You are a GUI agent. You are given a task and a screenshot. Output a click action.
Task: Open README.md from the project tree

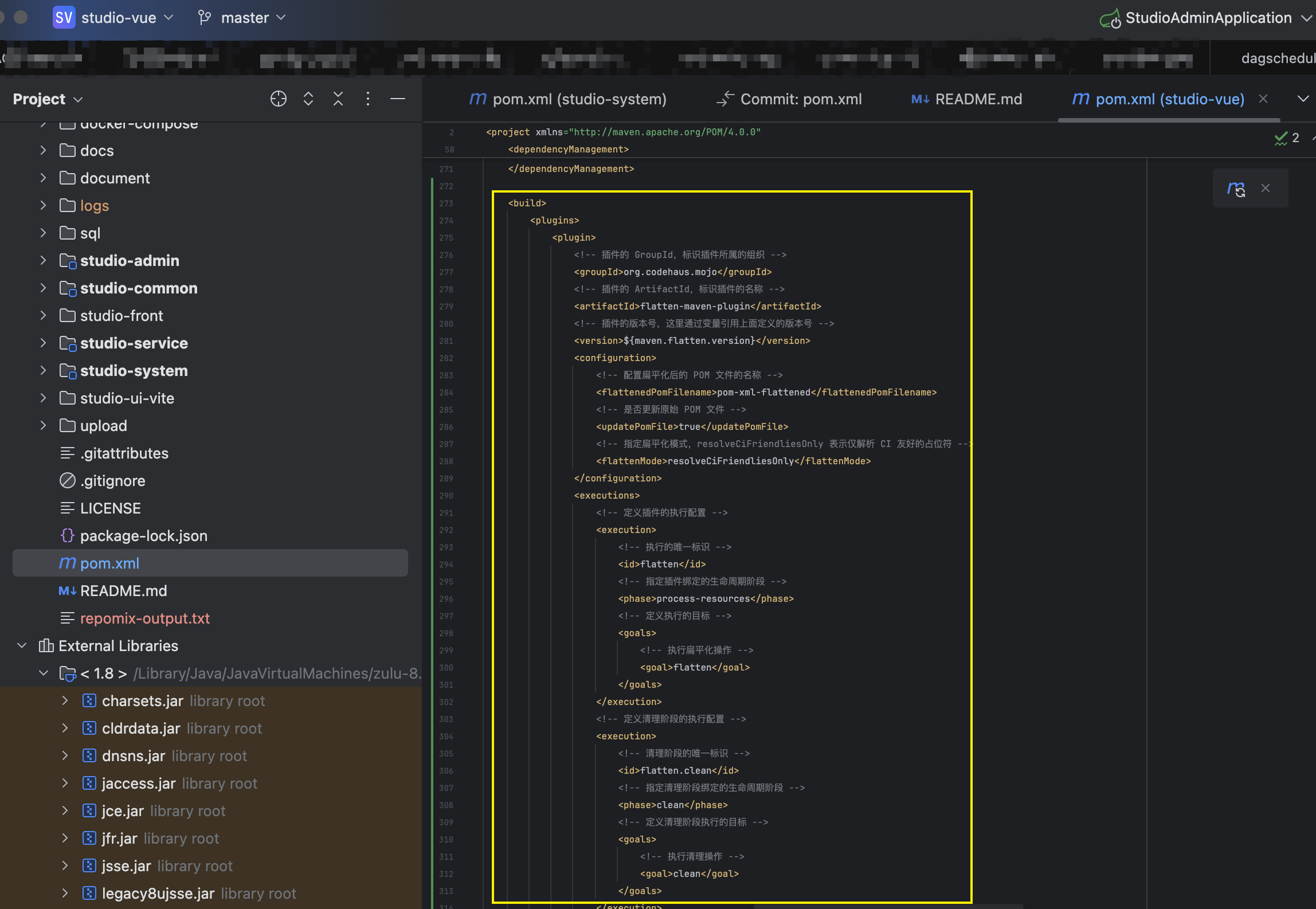coord(124,590)
